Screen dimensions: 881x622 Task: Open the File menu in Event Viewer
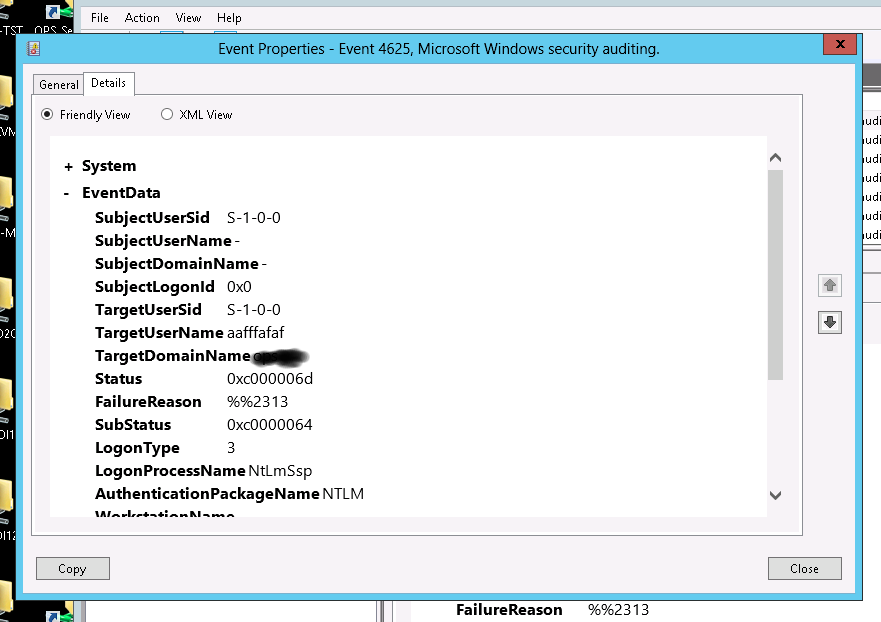click(99, 18)
